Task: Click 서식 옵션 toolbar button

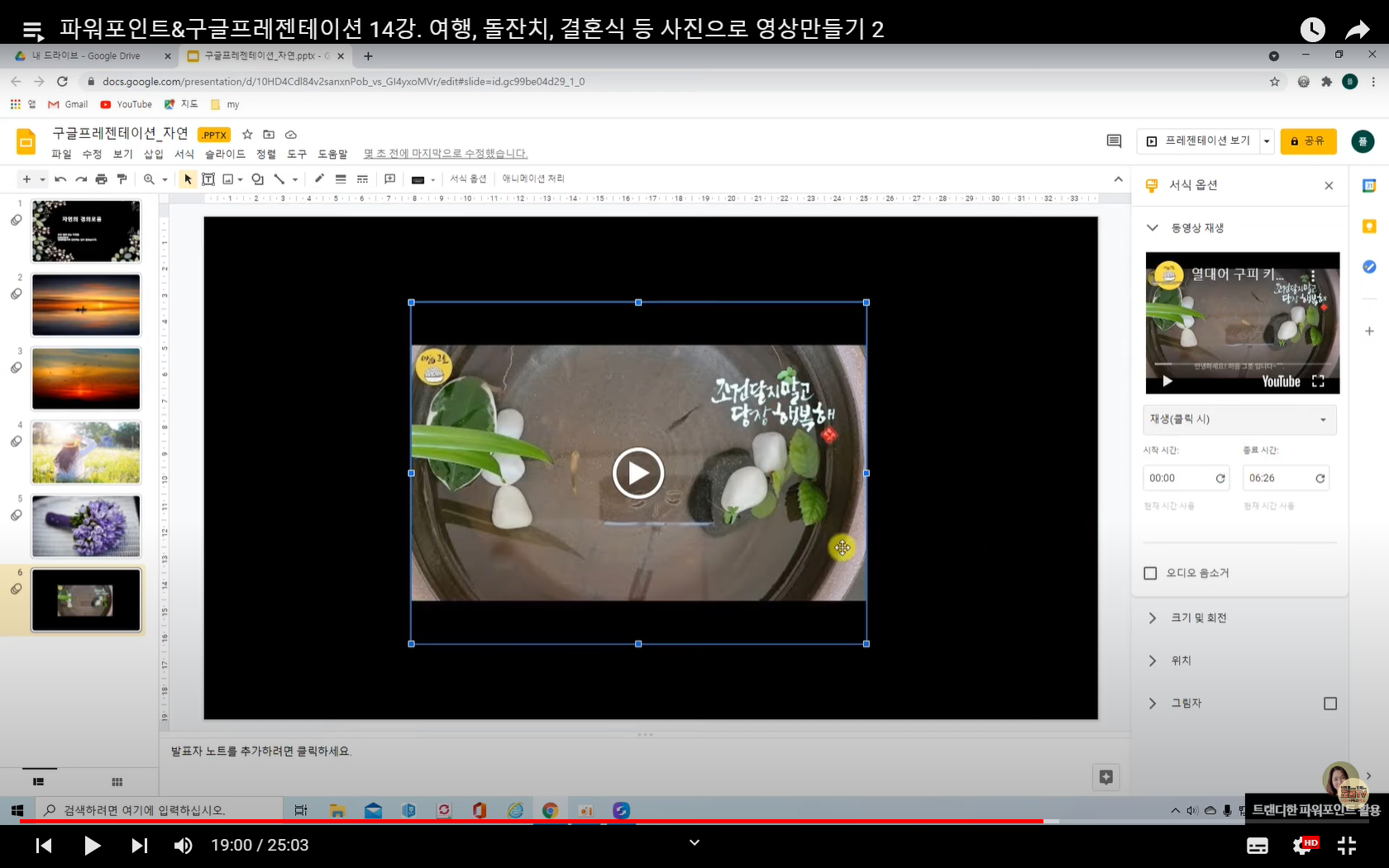Action: pos(468,179)
